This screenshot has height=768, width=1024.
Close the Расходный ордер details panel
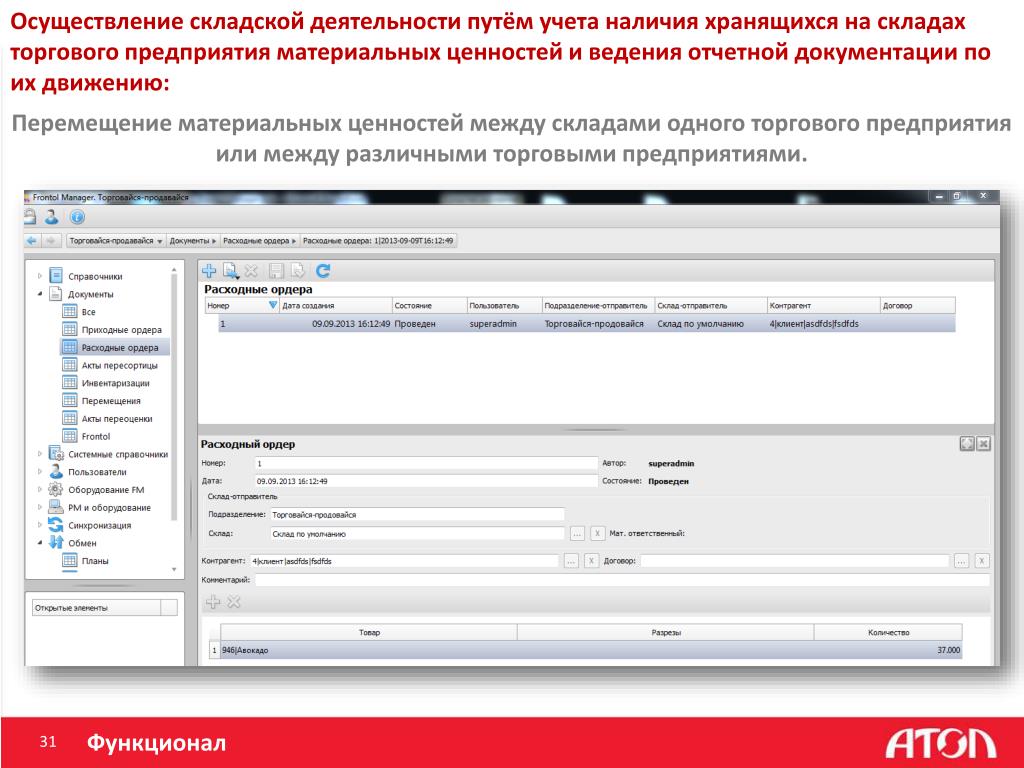[984, 444]
